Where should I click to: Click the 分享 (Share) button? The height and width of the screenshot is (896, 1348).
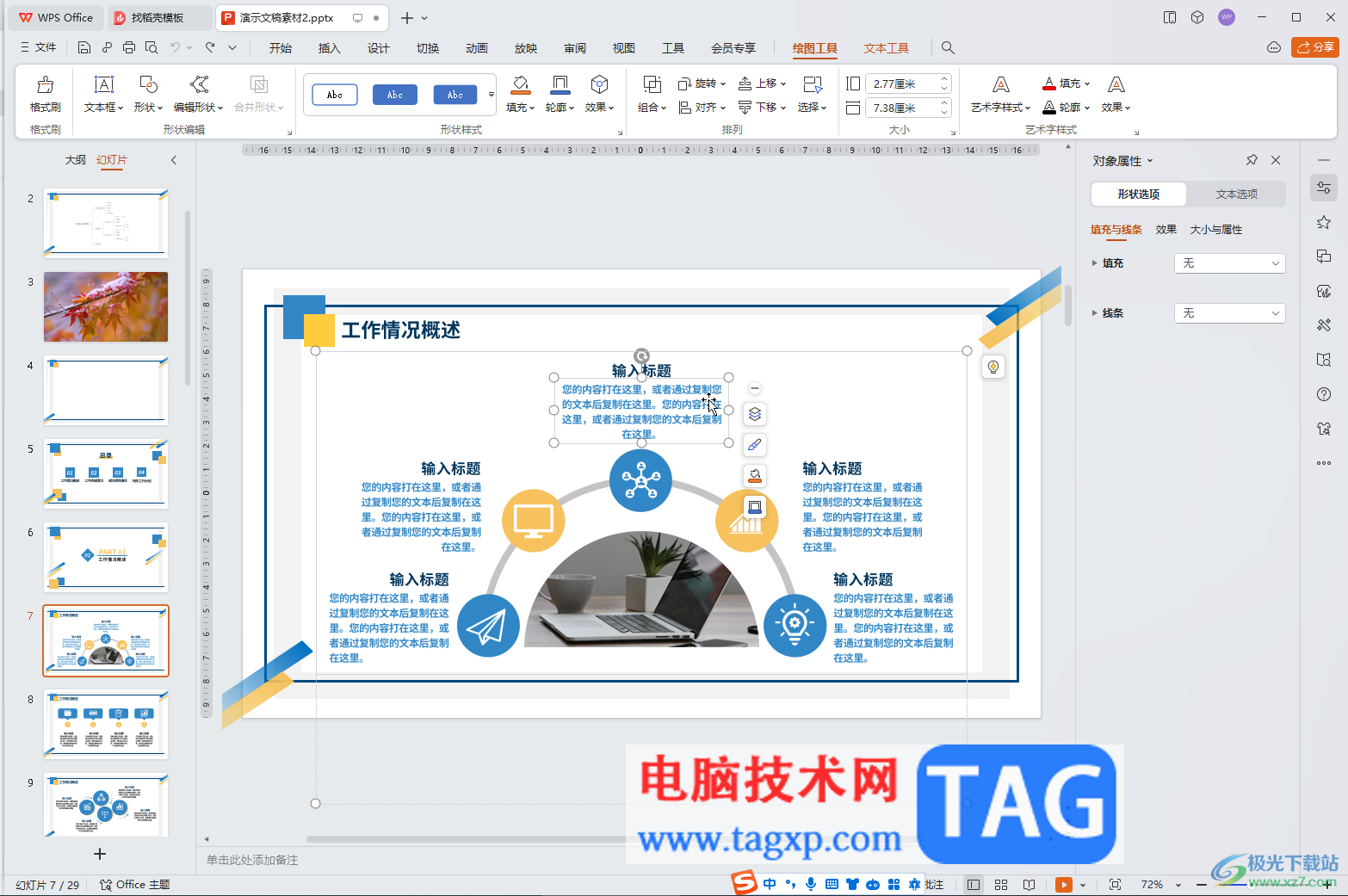pos(1315,47)
